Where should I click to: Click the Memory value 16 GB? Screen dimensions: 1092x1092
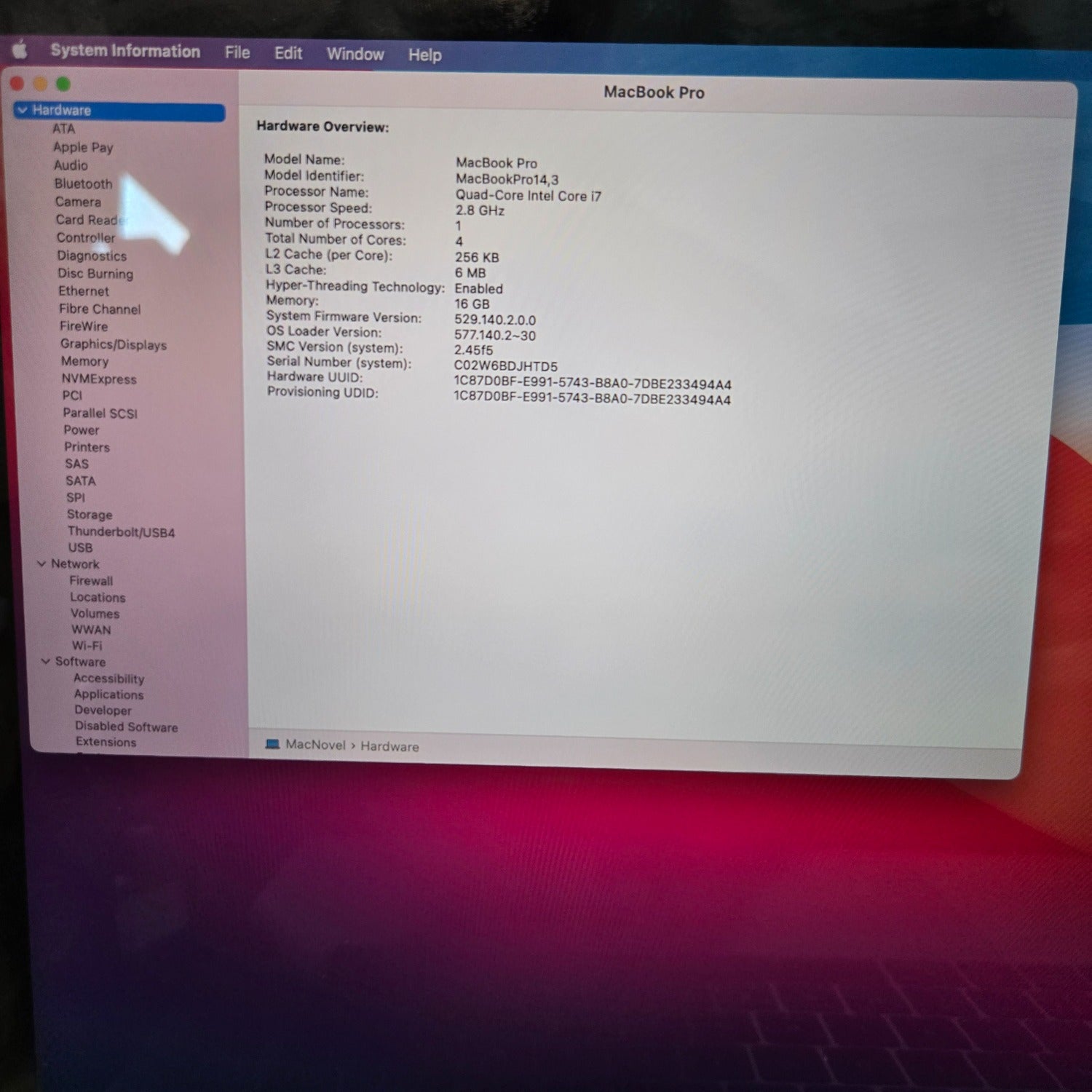472,304
